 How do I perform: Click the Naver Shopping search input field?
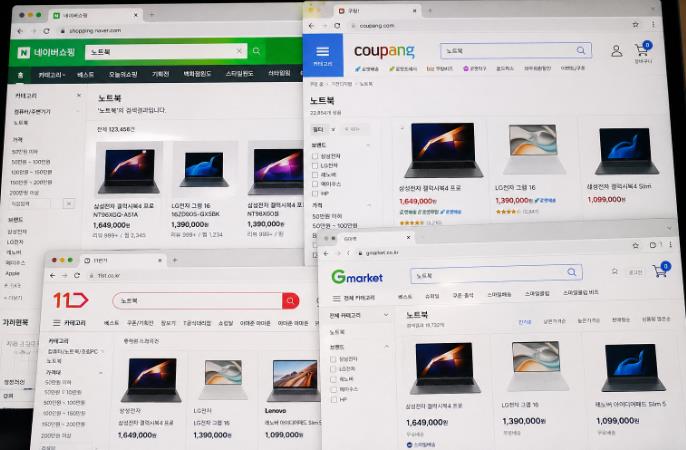coord(166,52)
